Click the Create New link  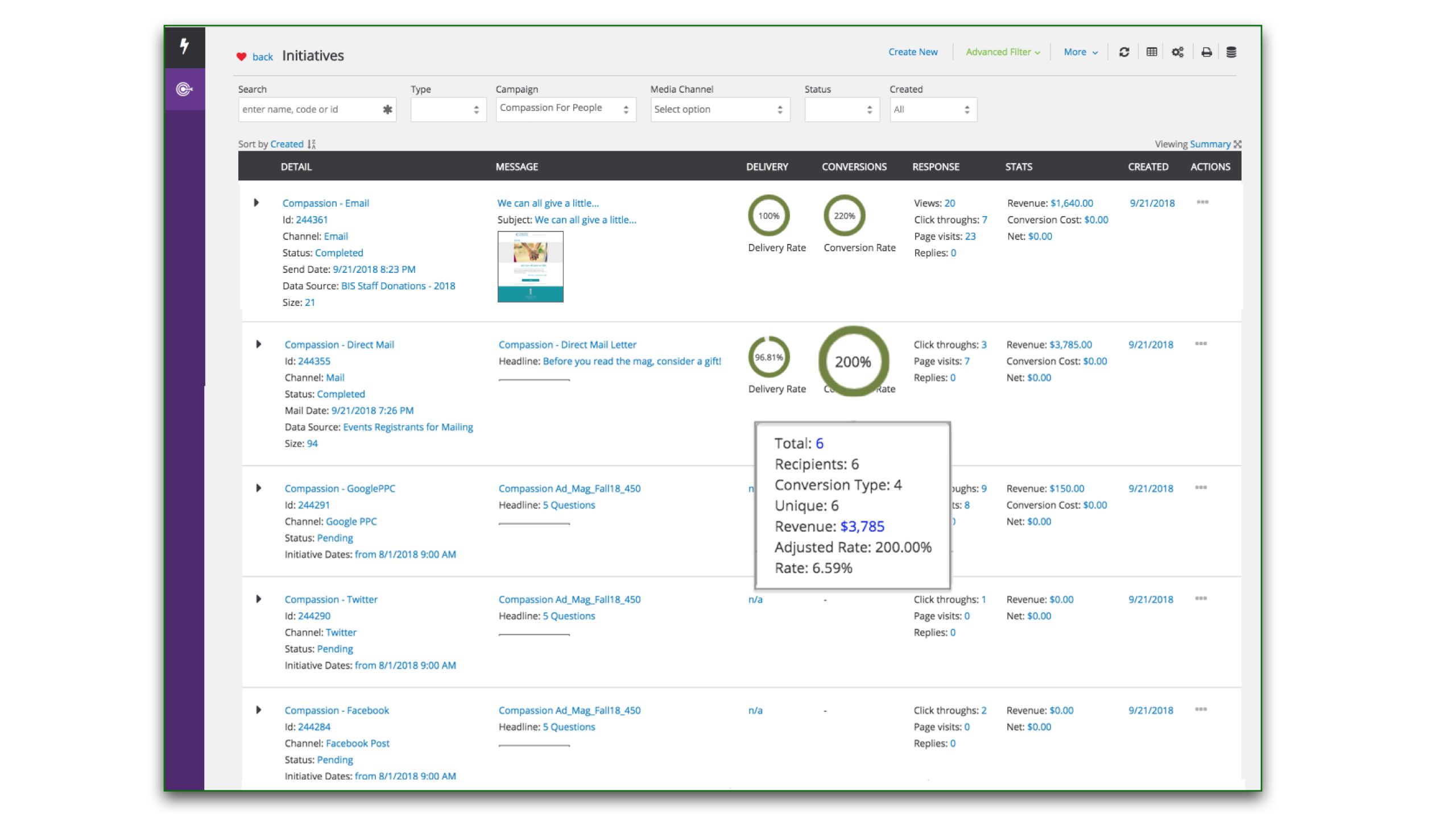click(x=913, y=52)
